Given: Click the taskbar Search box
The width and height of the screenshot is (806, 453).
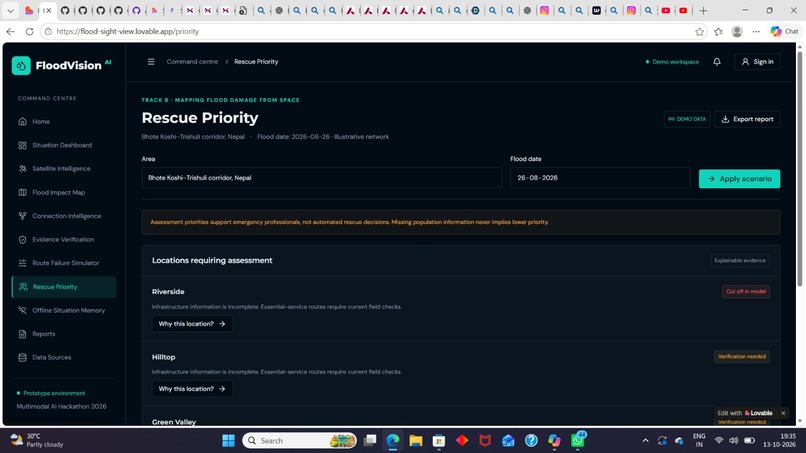Looking at the screenshot, I should pyautogui.click(x=299, y=441).
